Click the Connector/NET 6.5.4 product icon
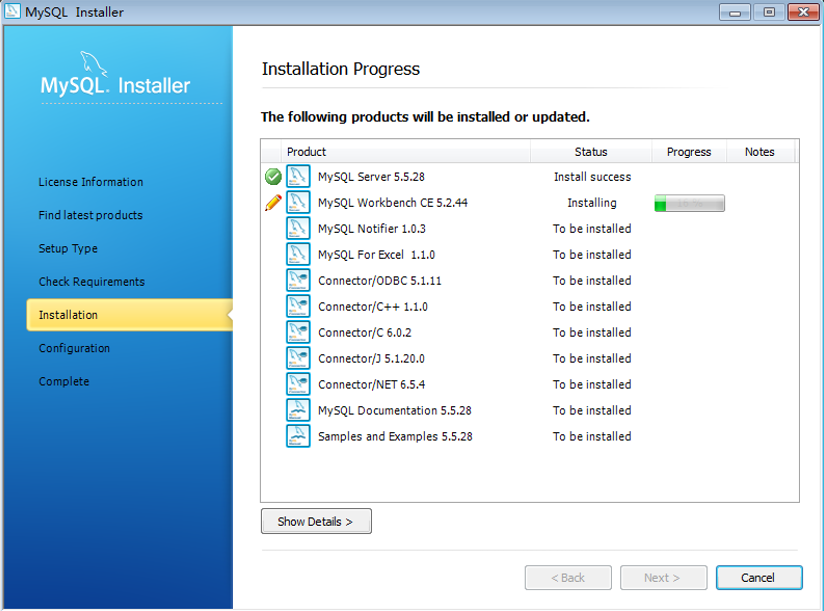 298,385
